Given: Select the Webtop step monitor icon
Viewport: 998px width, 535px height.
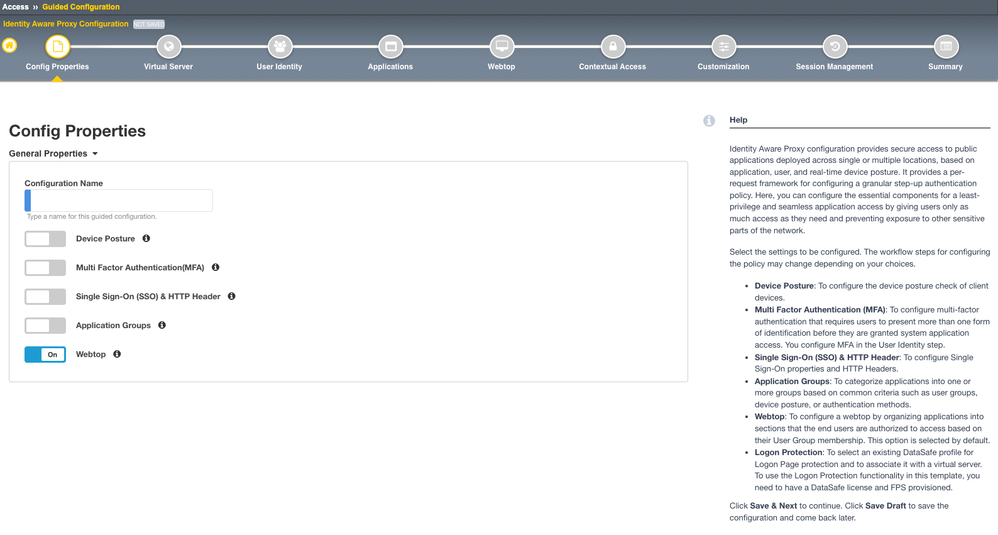Looking at the screenshot, I should (x=502, y=46).
